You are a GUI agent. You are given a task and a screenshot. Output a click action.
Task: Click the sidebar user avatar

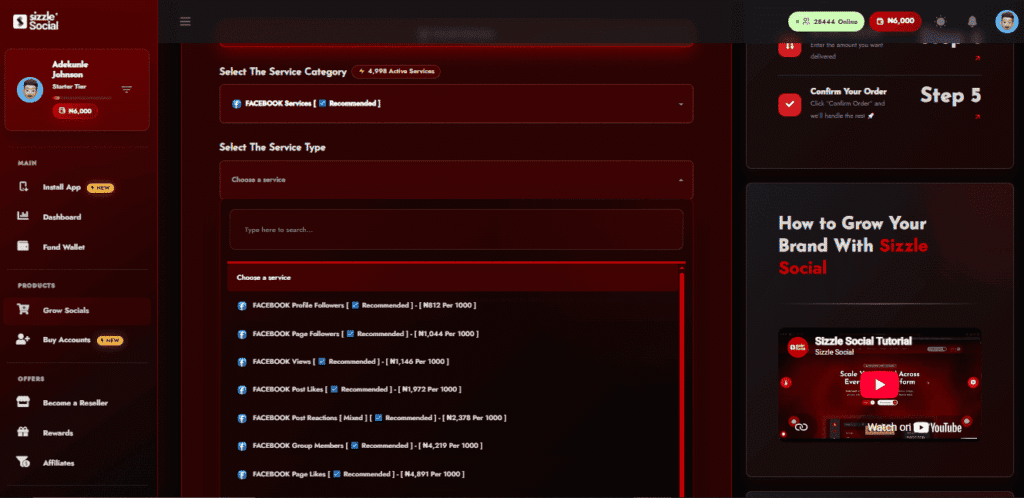pos(30,89)
